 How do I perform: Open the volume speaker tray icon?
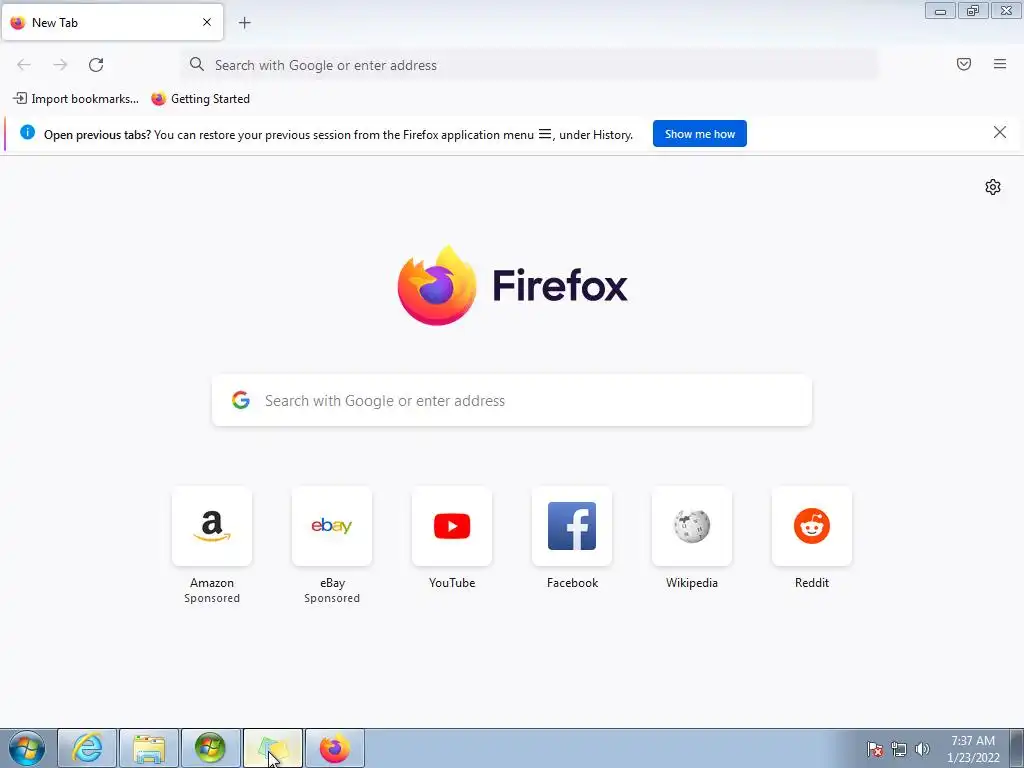(922, 749)
